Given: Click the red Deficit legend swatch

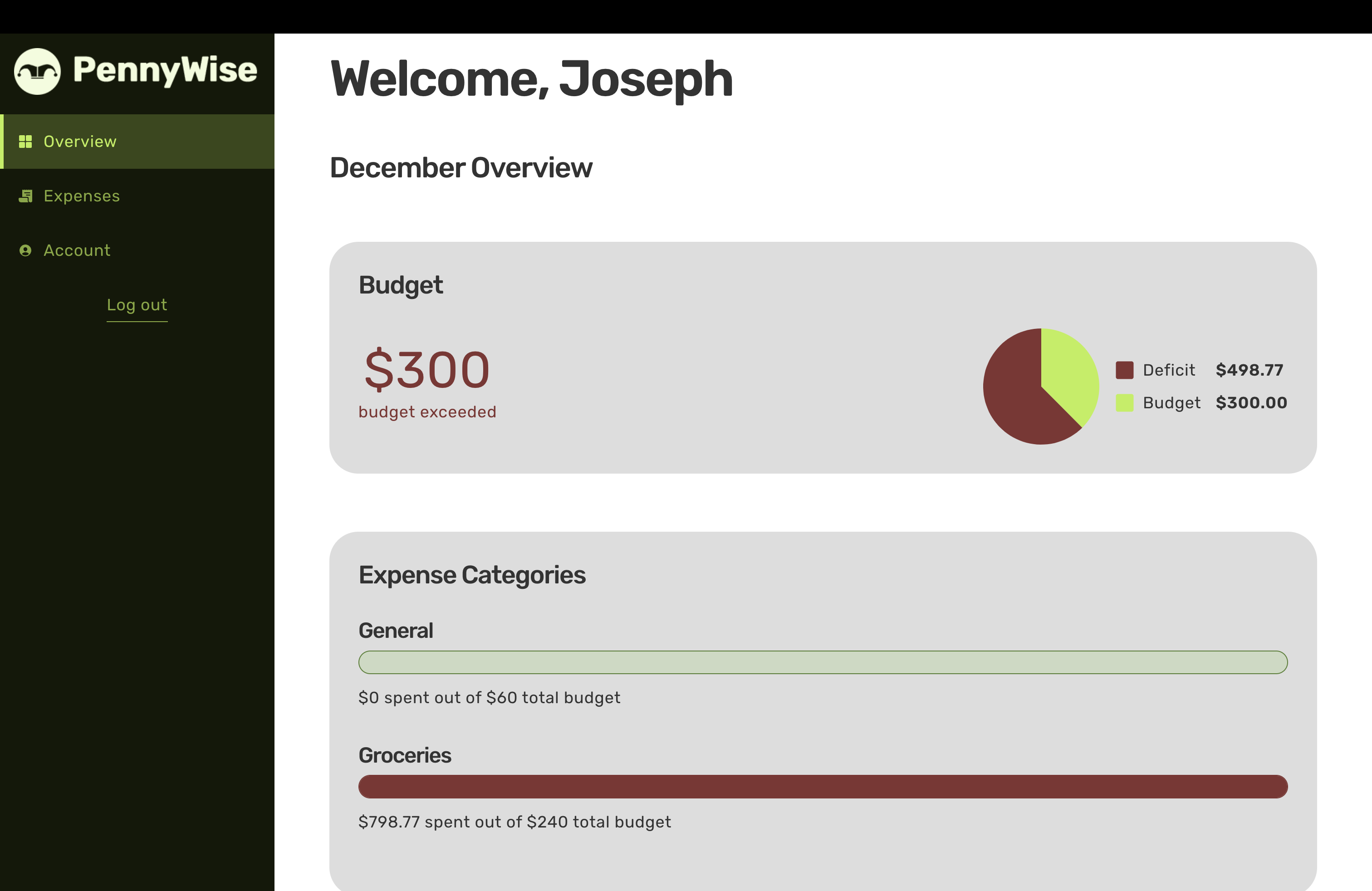Looking at the screenshot, I should point(1124,370).
